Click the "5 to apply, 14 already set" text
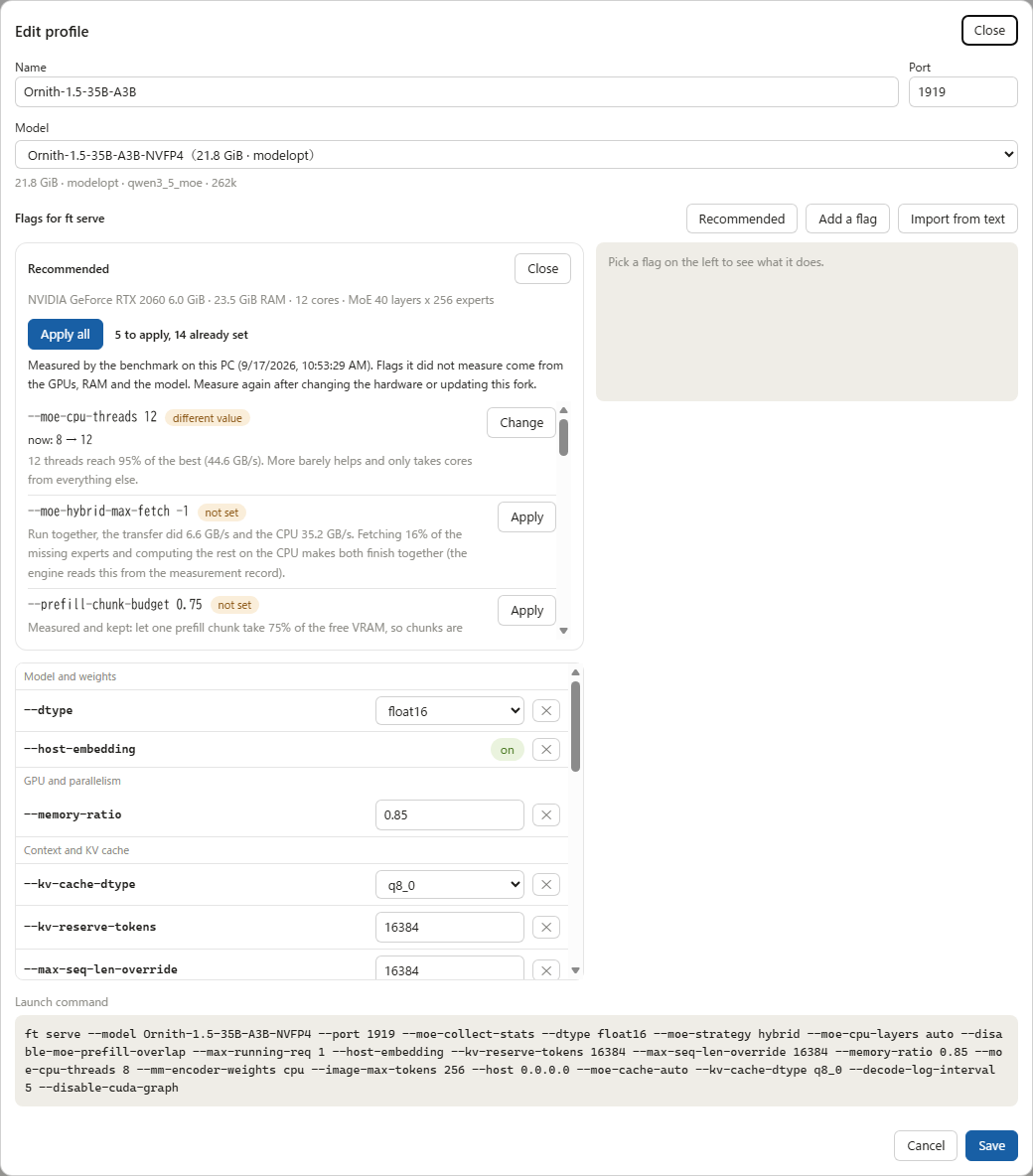1033x1176 pixels. 181,335
